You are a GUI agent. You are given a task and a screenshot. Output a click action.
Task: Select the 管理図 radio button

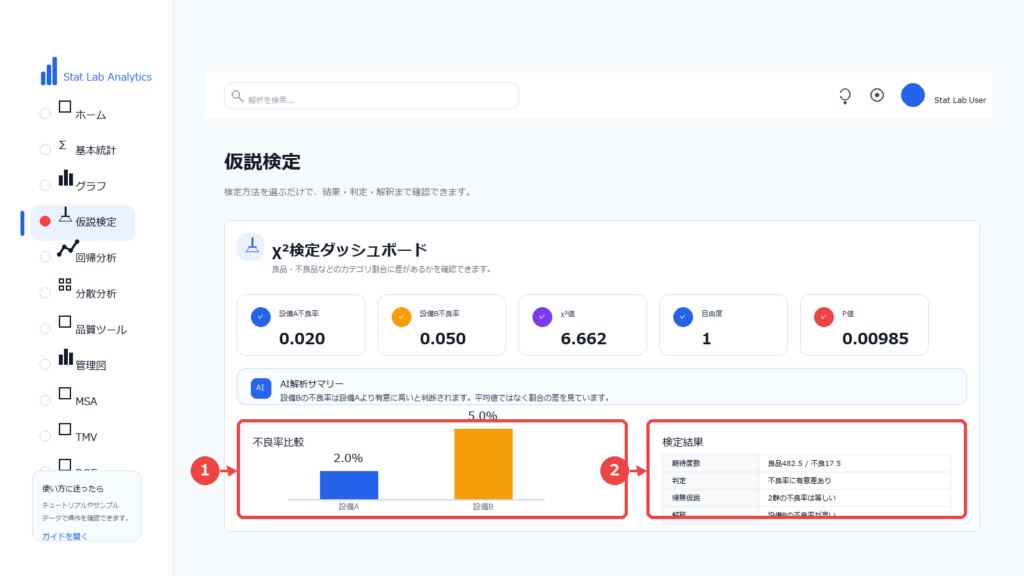(x=45, y=365)
